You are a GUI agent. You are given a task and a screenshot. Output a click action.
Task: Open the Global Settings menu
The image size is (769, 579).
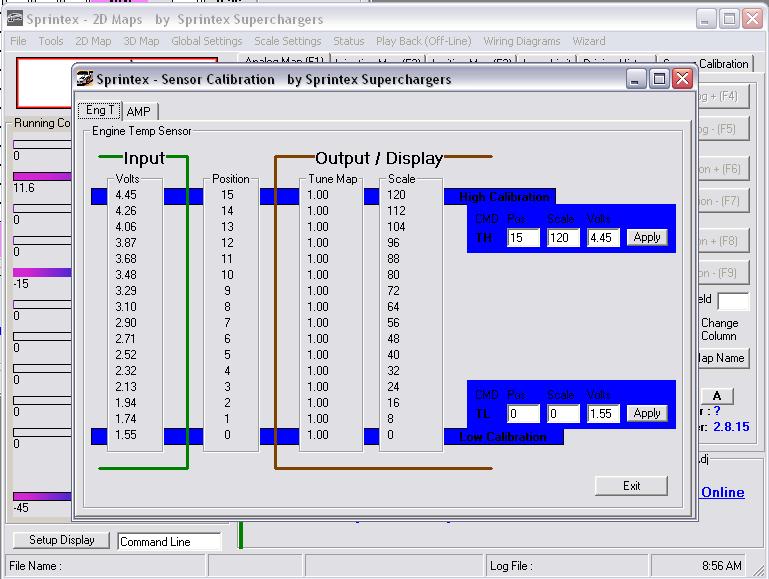tap(206, 41)
